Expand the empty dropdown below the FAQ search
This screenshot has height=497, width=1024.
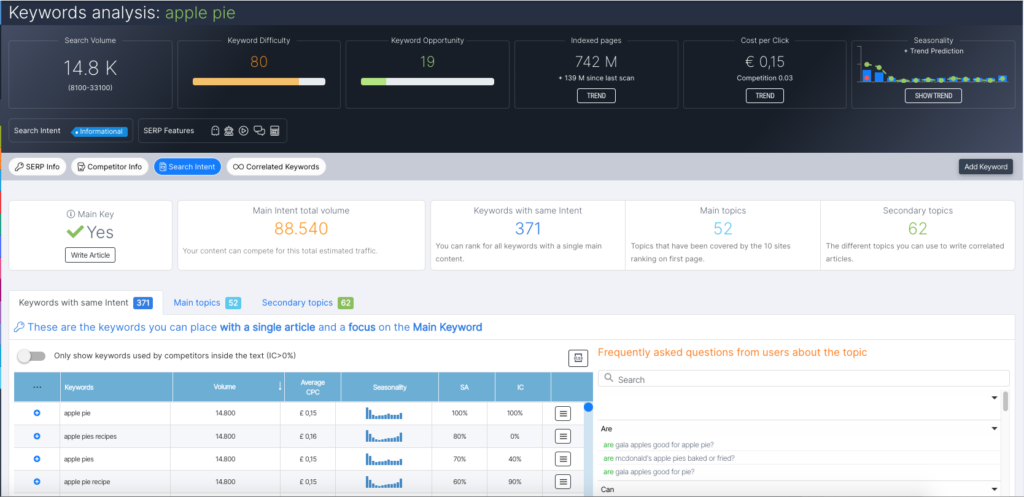coord(994,398)
